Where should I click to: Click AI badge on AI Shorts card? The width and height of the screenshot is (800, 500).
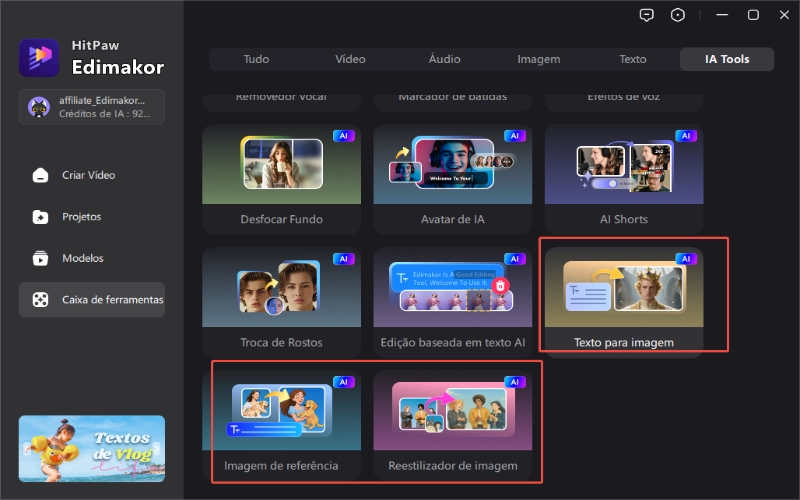coord(686,136)
